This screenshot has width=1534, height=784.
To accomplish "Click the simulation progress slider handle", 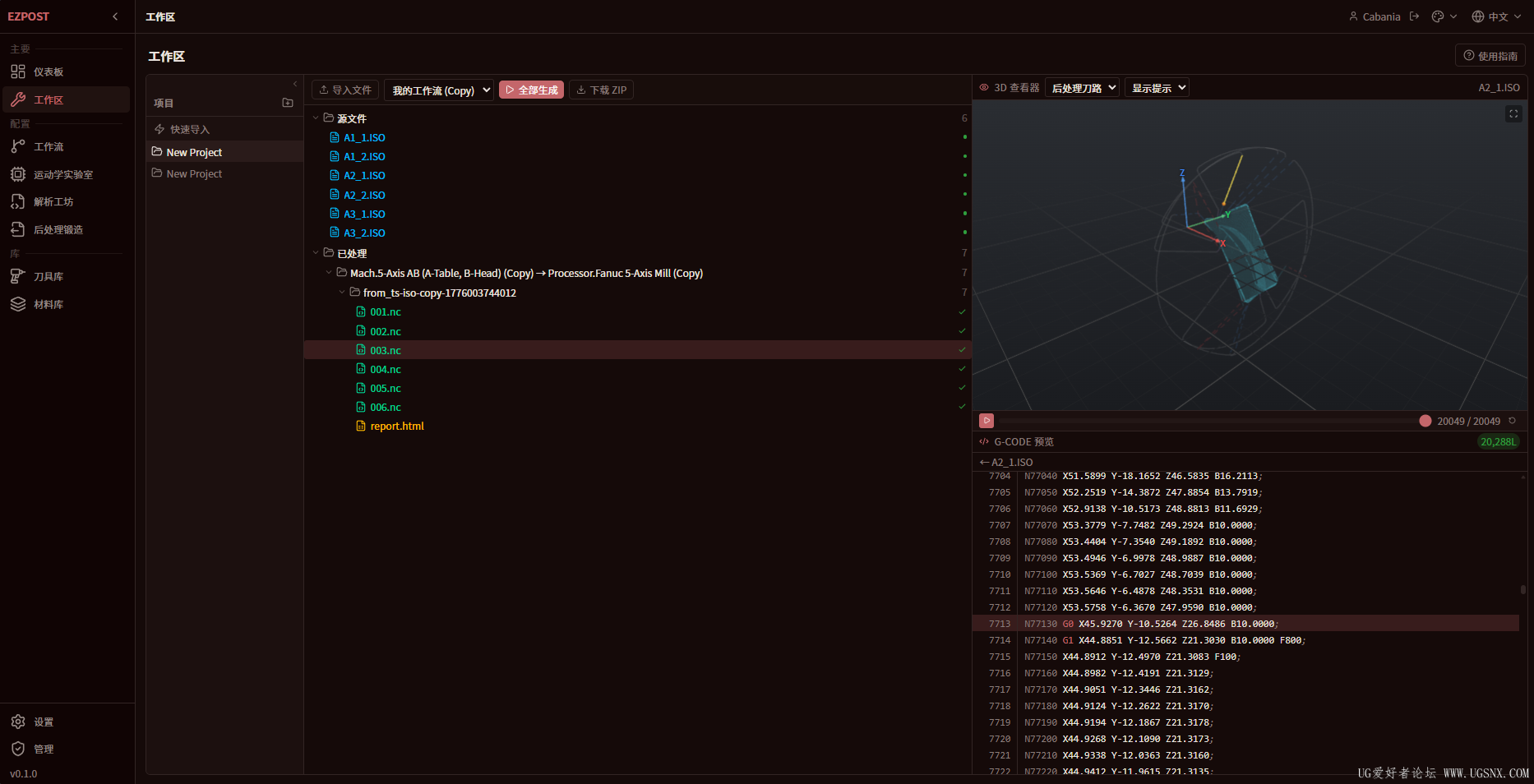I will pyautogui.click(x=1425, y=421).
